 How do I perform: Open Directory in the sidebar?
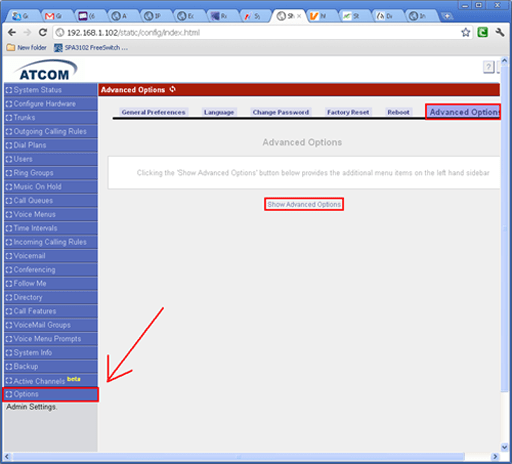51,297
